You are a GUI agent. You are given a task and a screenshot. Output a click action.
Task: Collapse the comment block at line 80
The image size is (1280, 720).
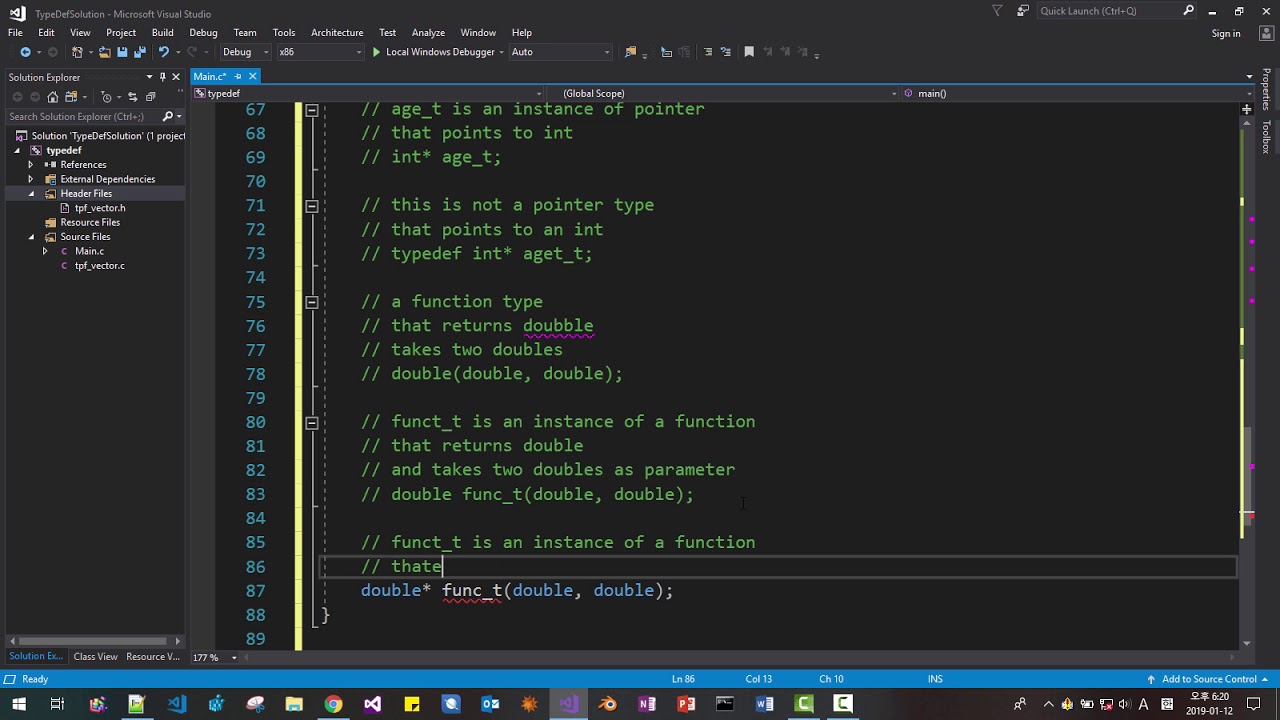point(311,423)
